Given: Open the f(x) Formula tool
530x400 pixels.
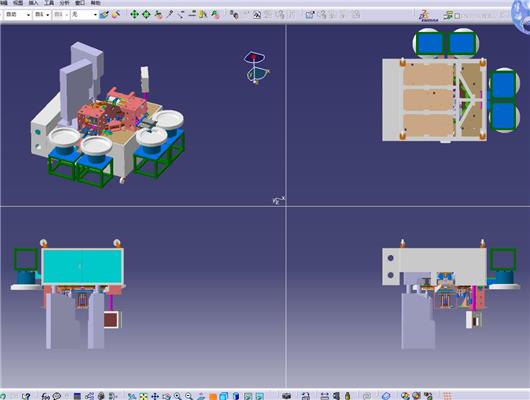Looking at the screenshot, I should [45, 396].
